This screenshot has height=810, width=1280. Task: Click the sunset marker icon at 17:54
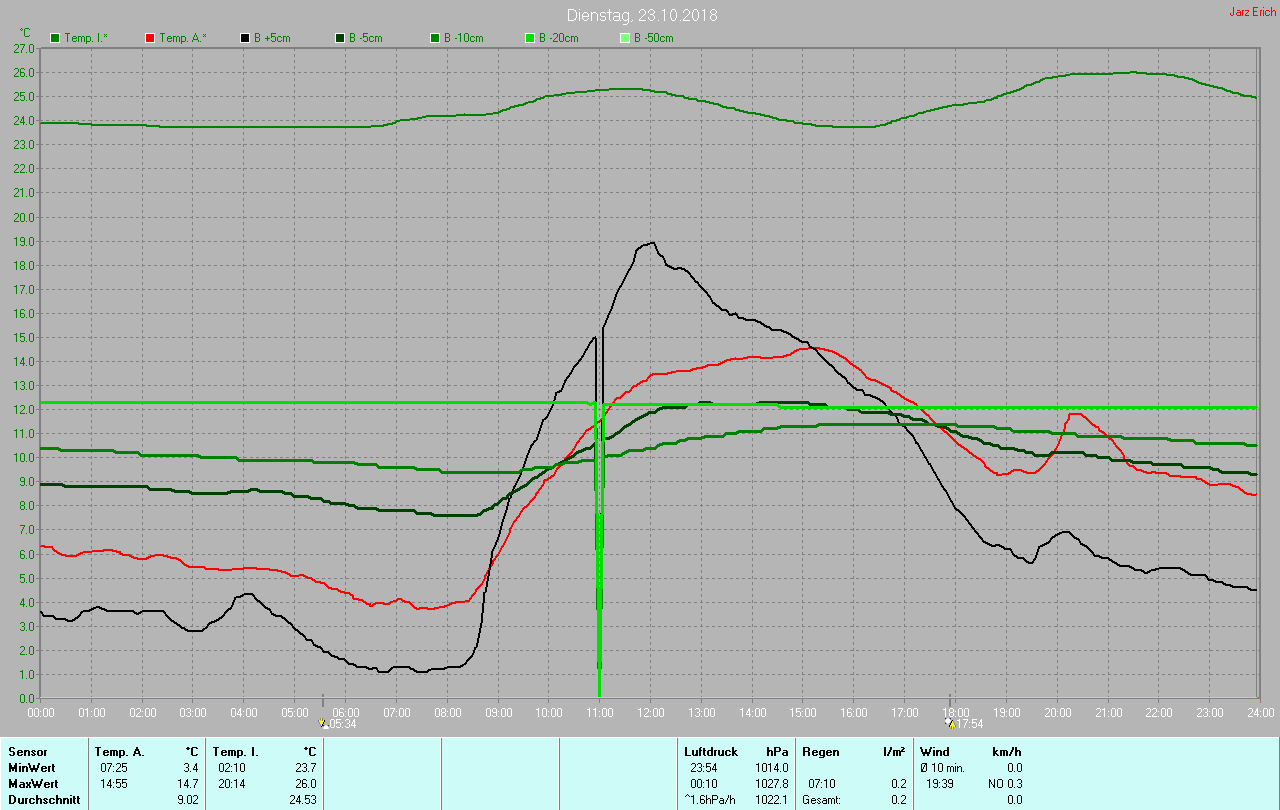click(x=949, y=722)
